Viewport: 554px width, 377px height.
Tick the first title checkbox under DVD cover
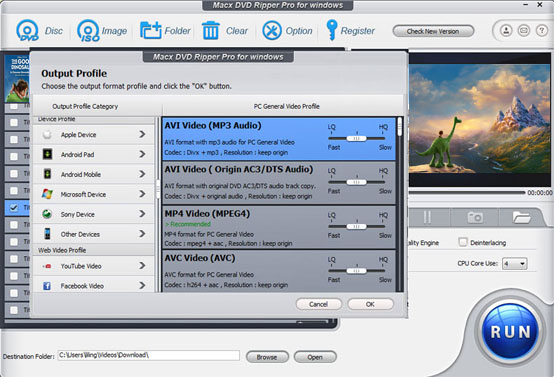tap(14, 105)
